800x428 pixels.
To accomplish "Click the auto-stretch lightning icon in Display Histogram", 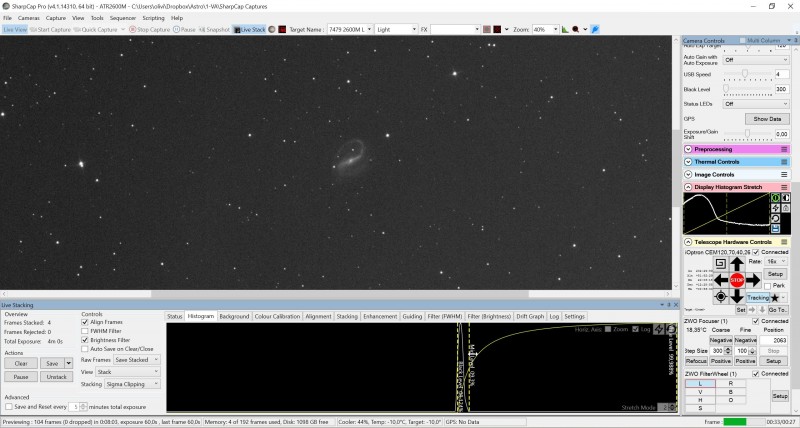I will (x=776, y=208).
